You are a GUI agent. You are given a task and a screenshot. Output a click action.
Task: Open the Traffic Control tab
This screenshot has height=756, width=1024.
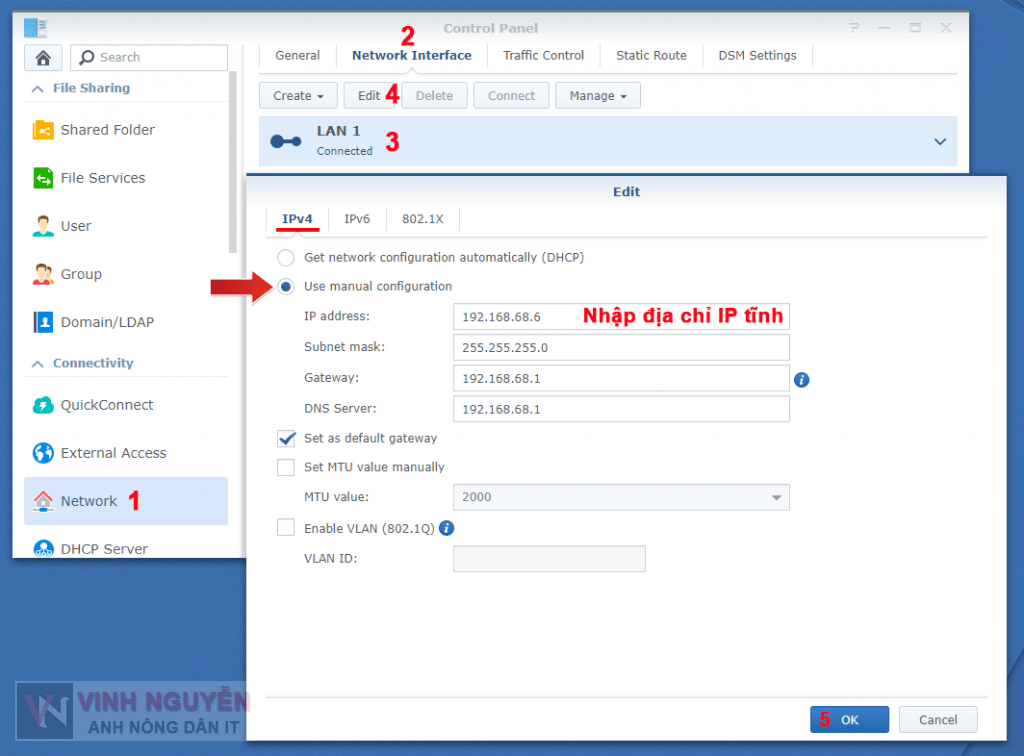coord(543,56)
